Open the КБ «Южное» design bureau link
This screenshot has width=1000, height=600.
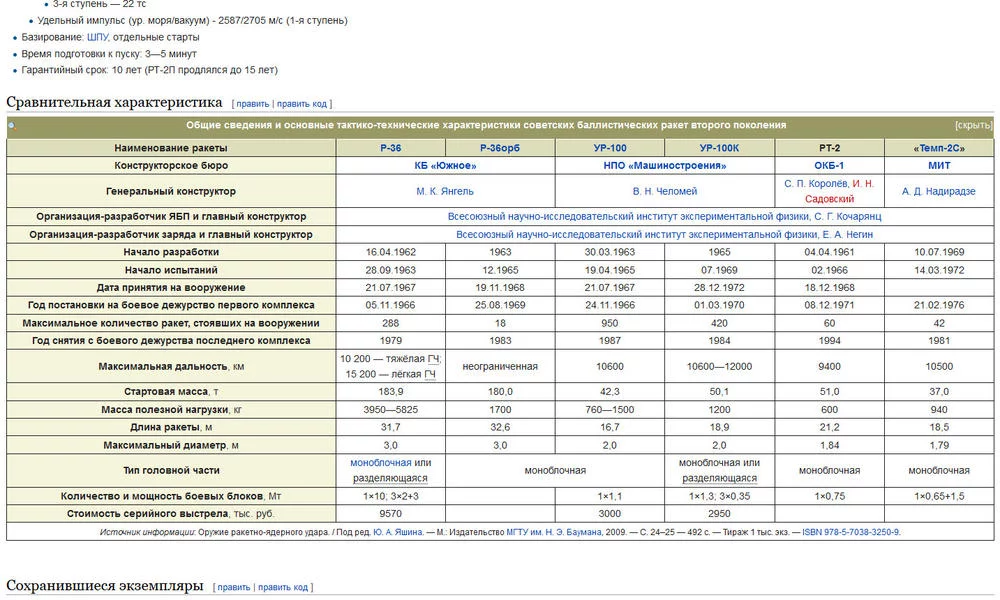coord(445,166)
